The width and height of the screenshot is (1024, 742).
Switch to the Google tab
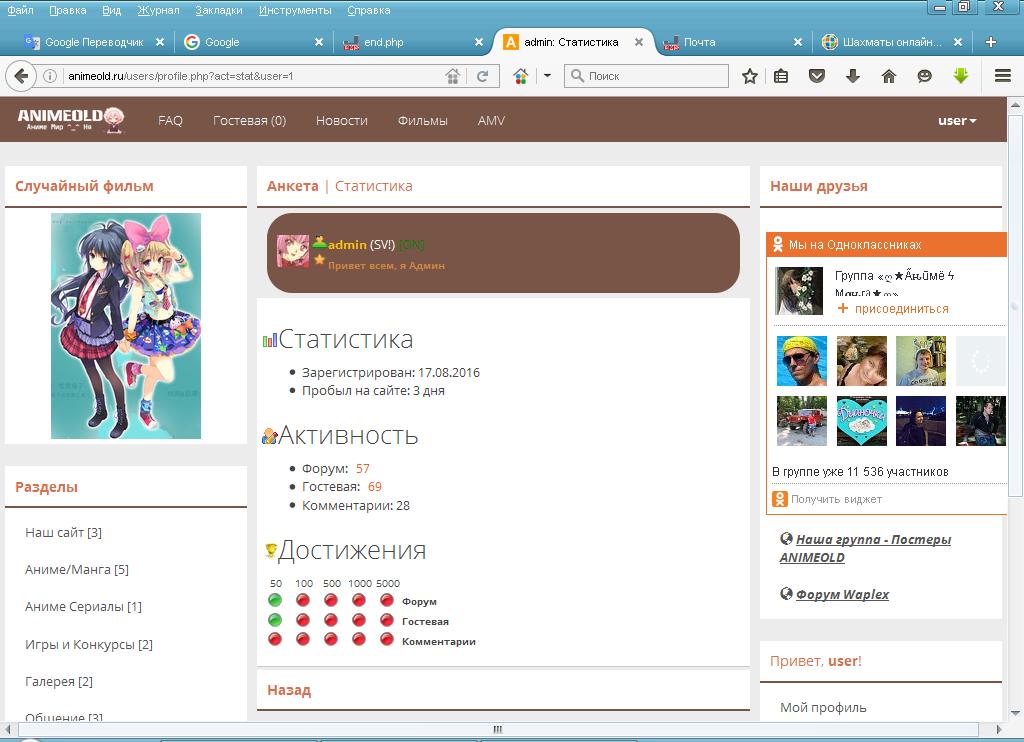pyautogui.click(x=253, y=42)
